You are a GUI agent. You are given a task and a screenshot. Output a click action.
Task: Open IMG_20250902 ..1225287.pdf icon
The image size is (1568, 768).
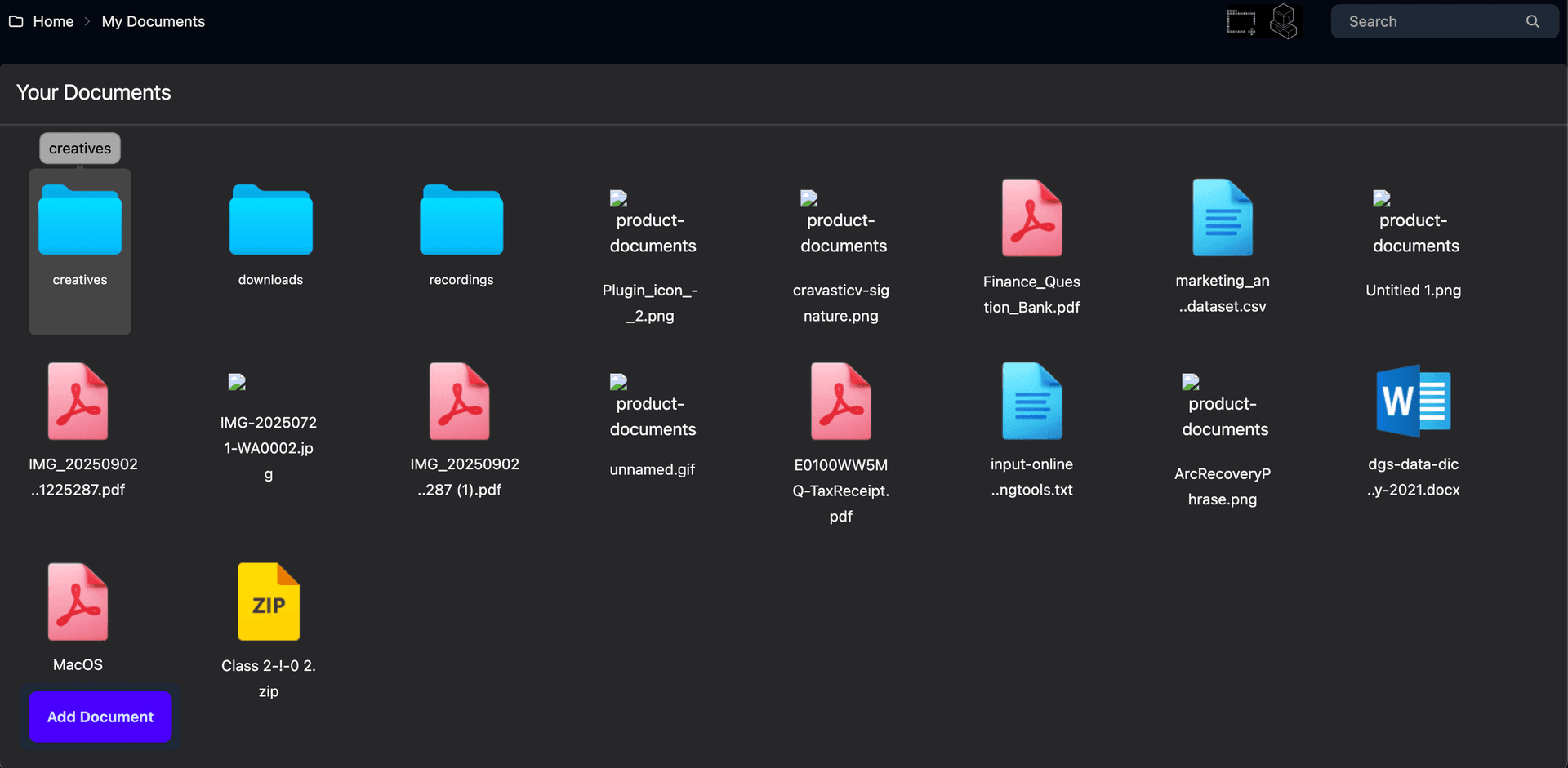pyautogui.click(x=78, y=402)
